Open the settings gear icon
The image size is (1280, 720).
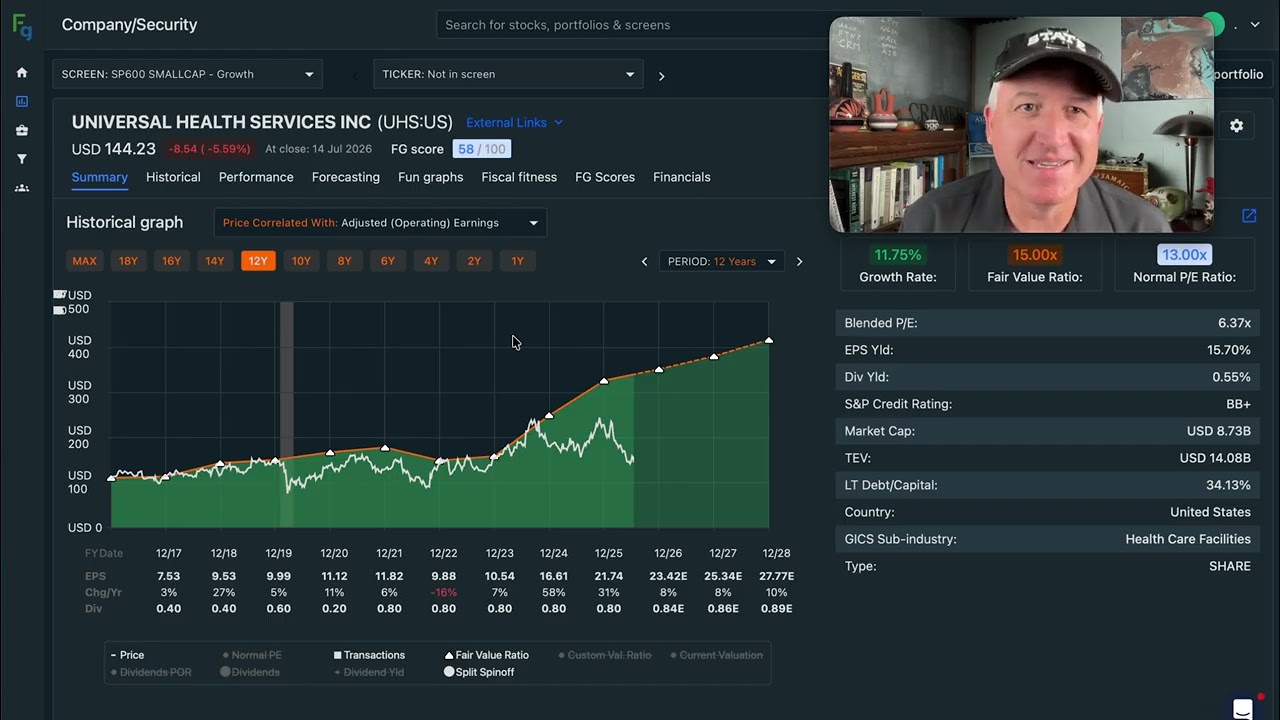pyautogui.click(x=1237, y=126)
